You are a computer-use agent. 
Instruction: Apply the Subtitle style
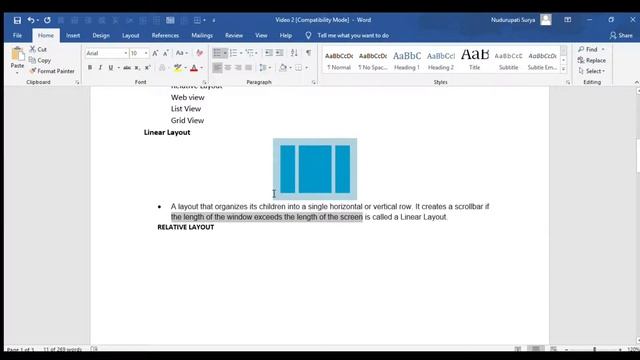509,60
